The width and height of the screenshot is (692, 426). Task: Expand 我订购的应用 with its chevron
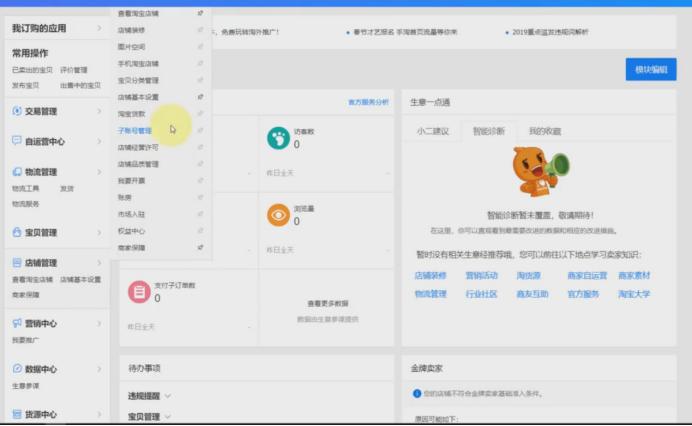tap(99, 28)
